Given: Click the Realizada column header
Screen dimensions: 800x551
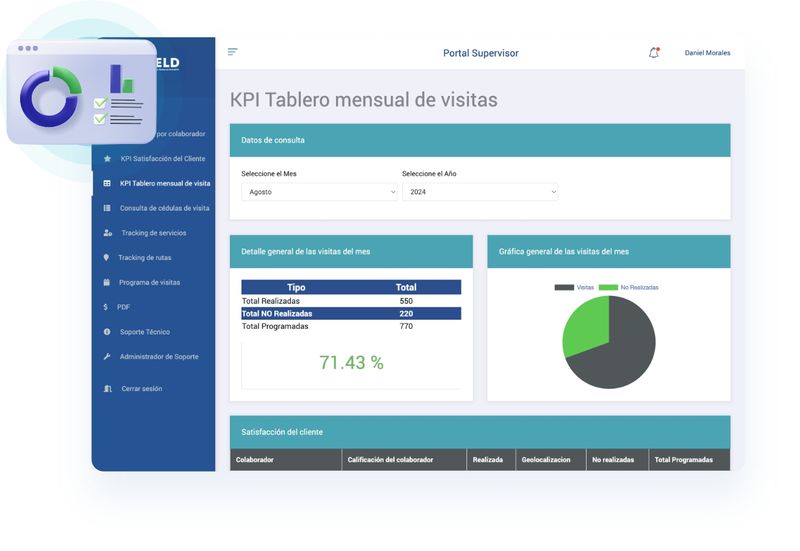Looking at the screenshot, I should [x=491, y=460].
